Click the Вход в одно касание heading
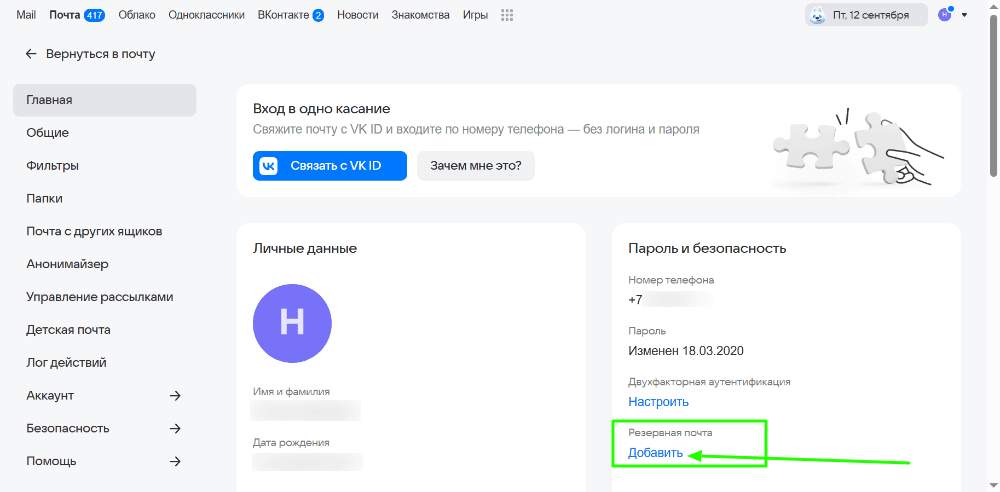This screenshot has width=1000, height=492. tap(321, 108)
